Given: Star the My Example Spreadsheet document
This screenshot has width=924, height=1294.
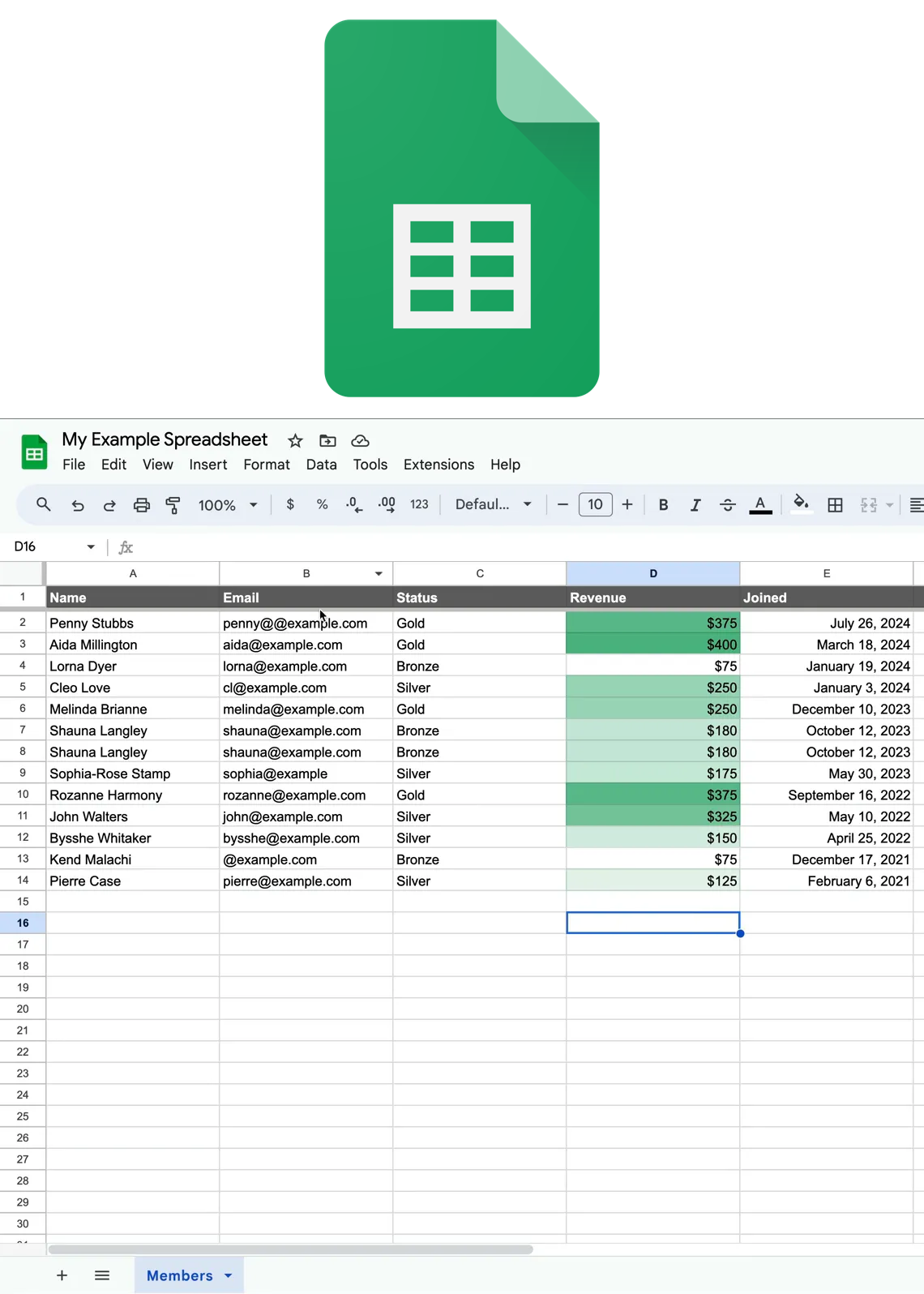Looking at the screenshot, I should tap(295, 441).
